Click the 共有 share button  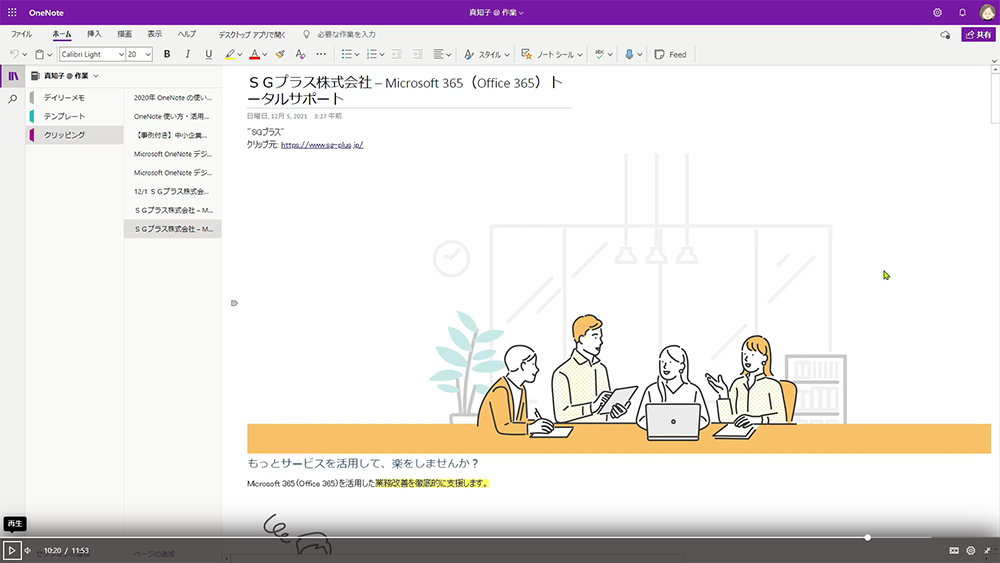click(978, 34)
